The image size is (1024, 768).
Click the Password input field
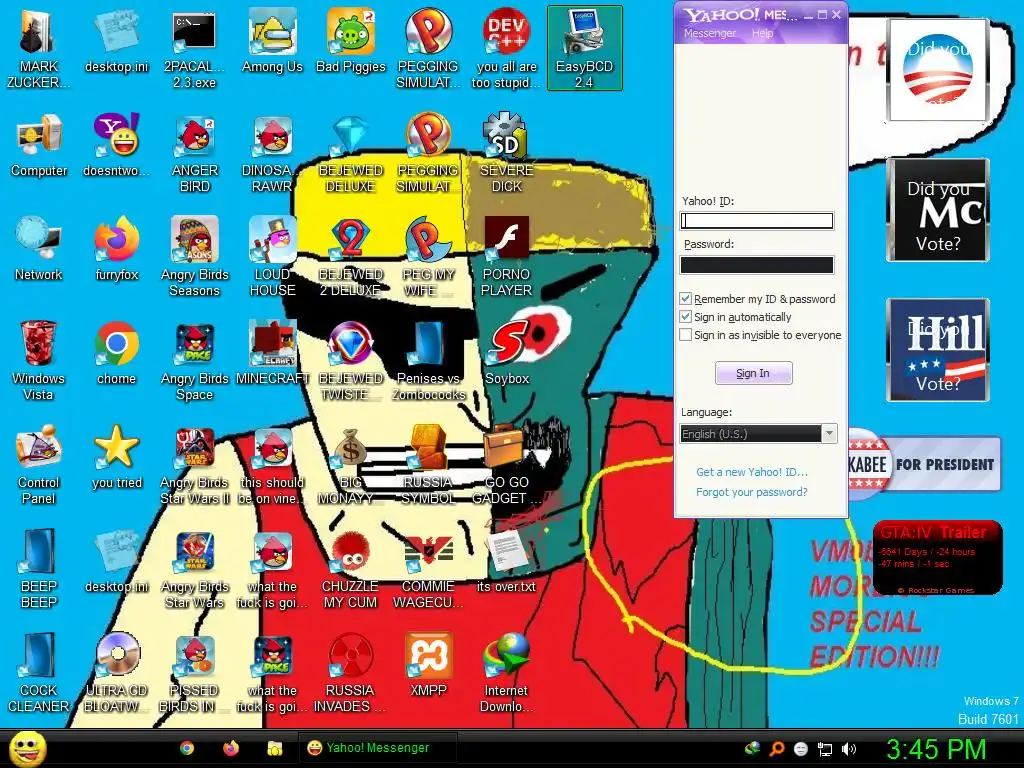[757, 264]
